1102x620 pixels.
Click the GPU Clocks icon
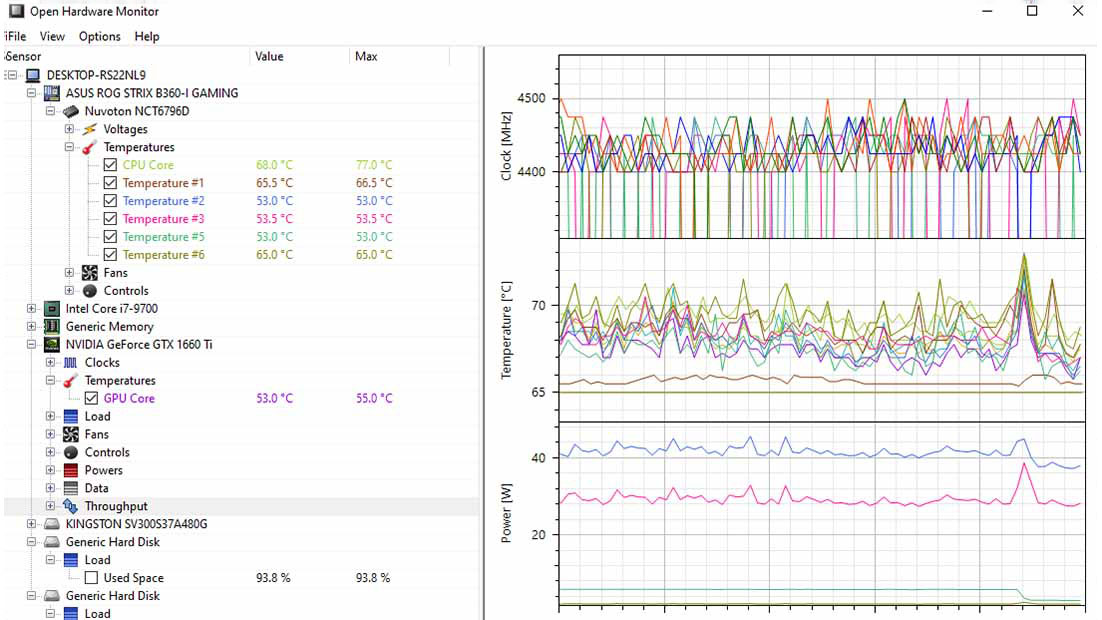tap(71, 363)
